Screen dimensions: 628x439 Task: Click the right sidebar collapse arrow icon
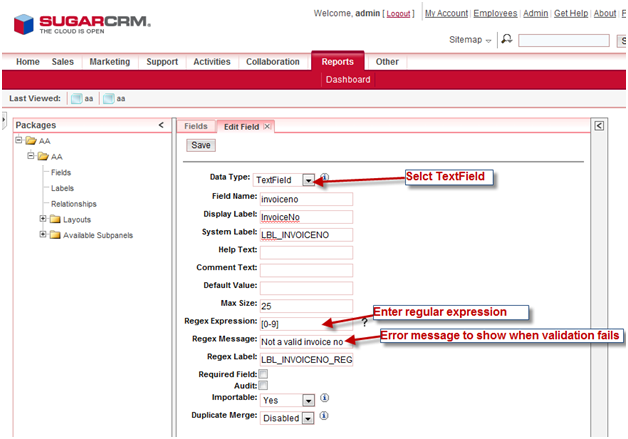coord(599,126)
